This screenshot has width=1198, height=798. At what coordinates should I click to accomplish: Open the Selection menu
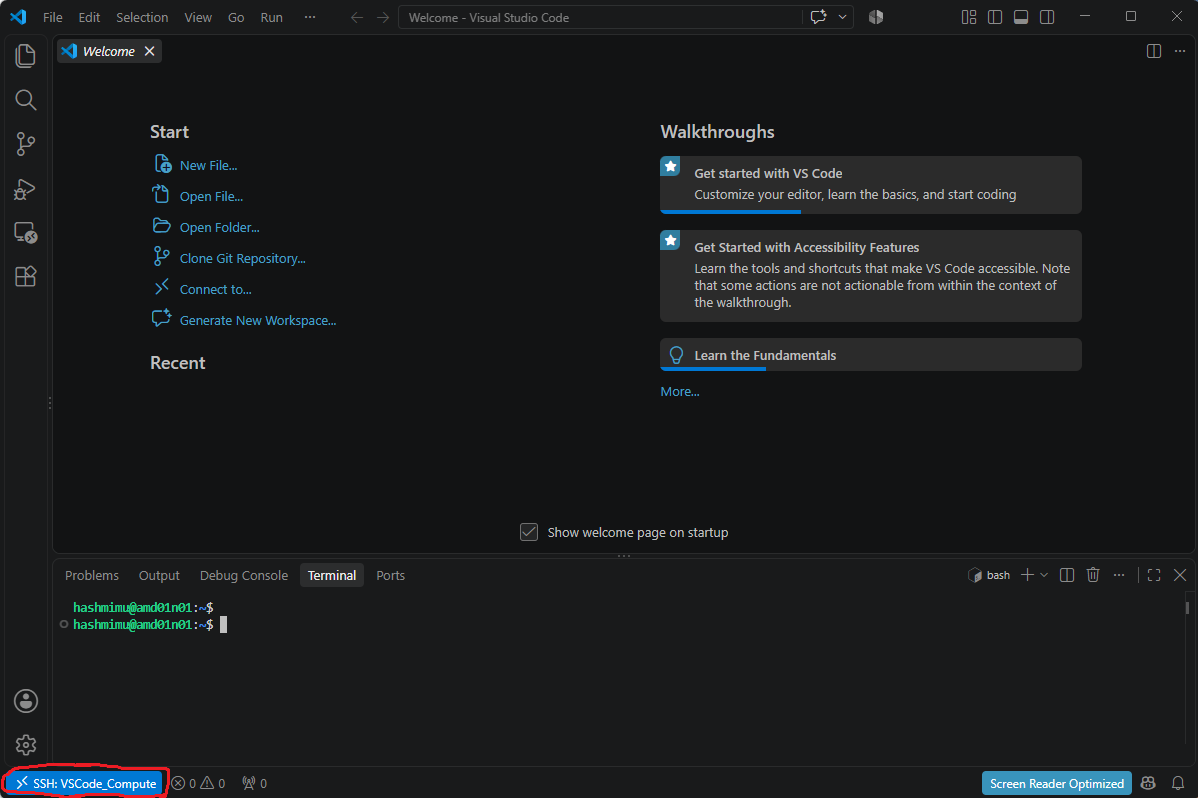point(141,17)
